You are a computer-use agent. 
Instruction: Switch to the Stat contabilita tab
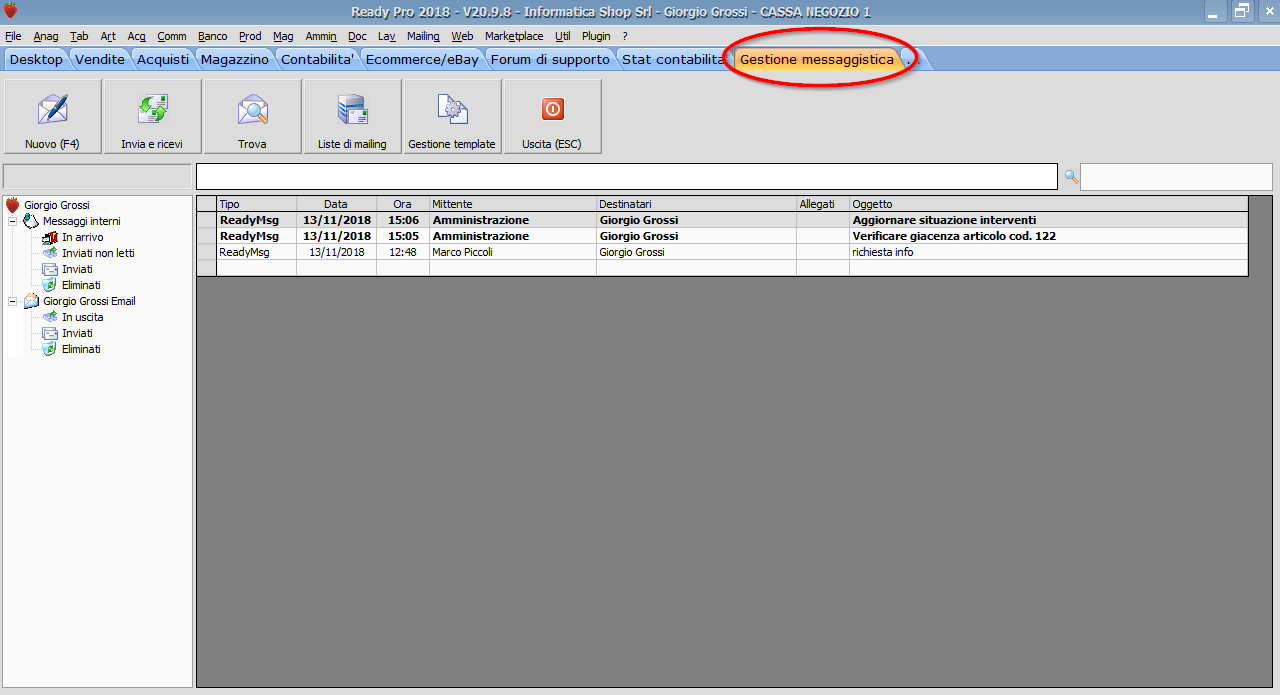coord(673,59)
